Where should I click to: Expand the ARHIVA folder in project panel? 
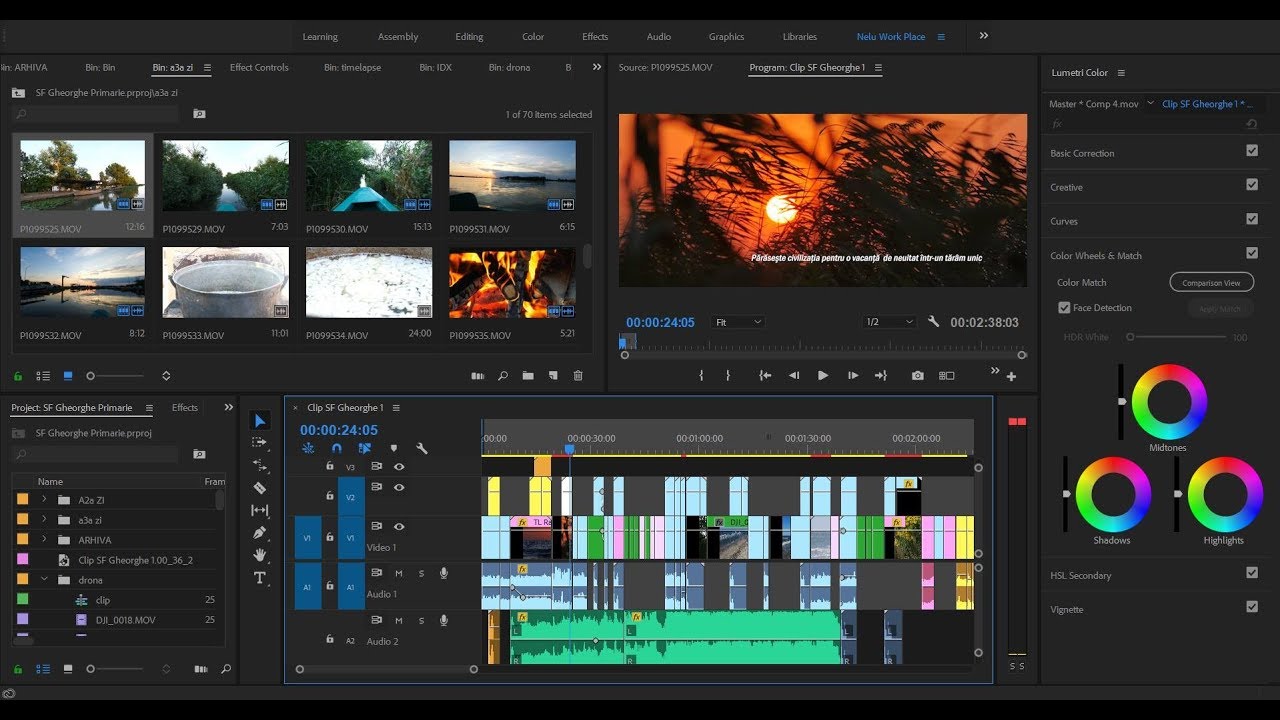44,540
